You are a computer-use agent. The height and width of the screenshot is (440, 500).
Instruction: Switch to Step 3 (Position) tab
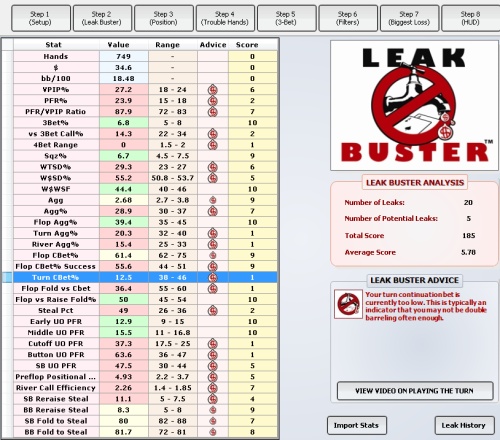coord(164,18)
